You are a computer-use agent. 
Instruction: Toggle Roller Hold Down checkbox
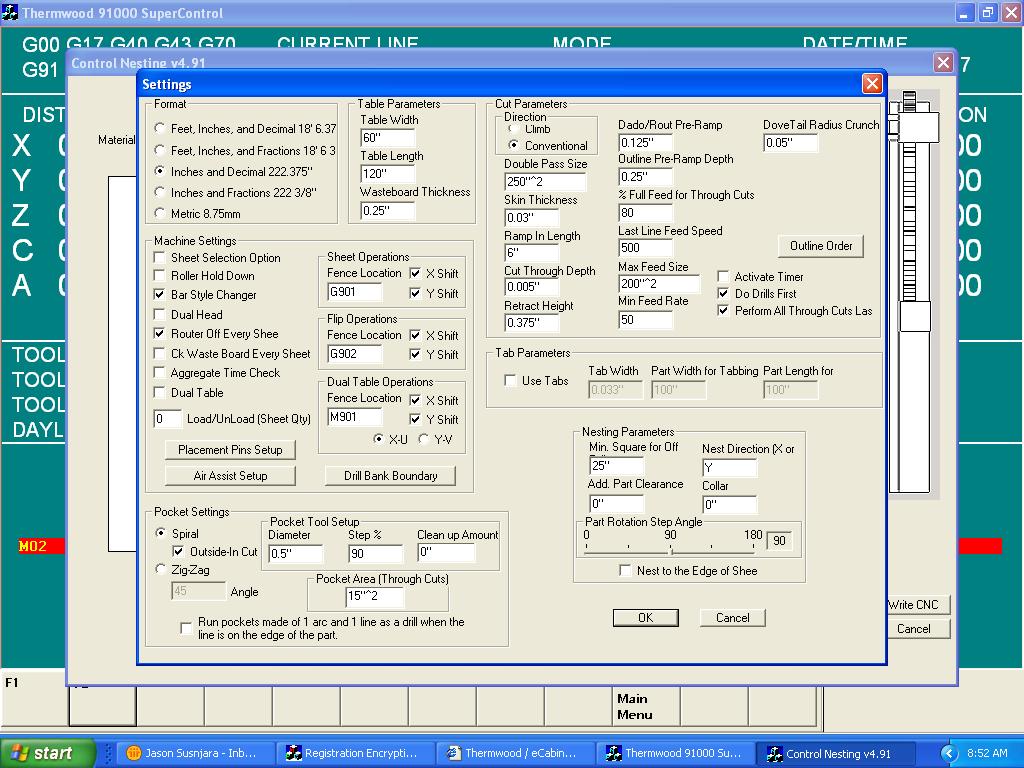coord(159,275)
